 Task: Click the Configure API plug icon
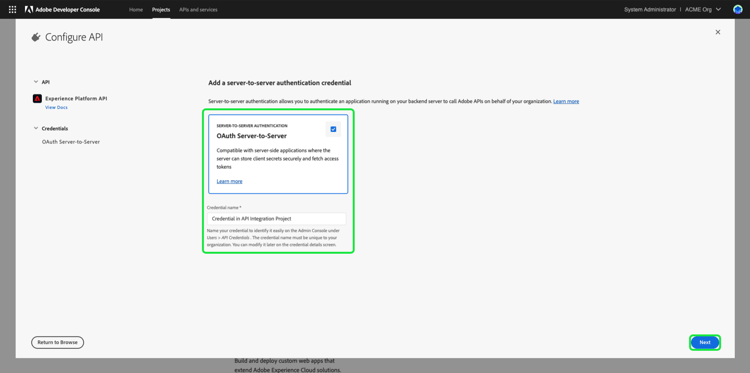pos(35,37)
